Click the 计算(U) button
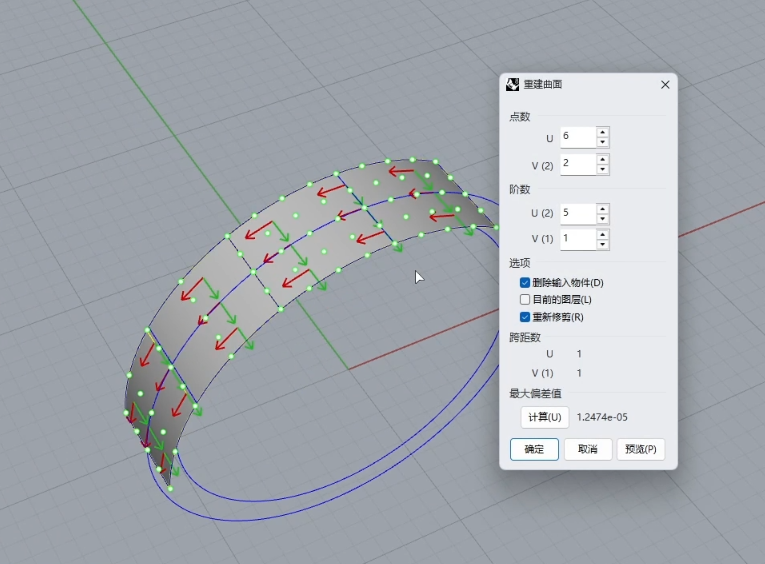Image resolution: width=765 pixels, height=564 pixels. (544, 417)
